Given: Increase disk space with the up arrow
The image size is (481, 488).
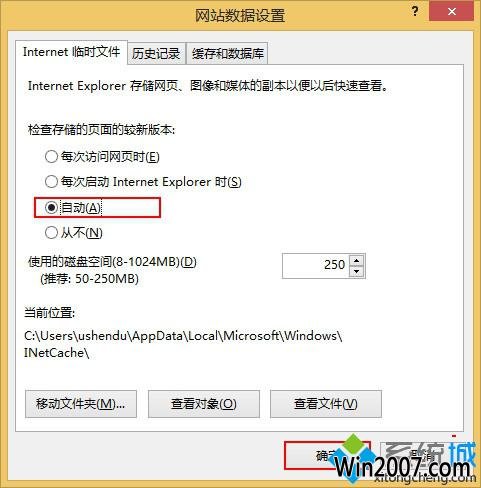Looking at the screenshot, I should coord(357,261).
